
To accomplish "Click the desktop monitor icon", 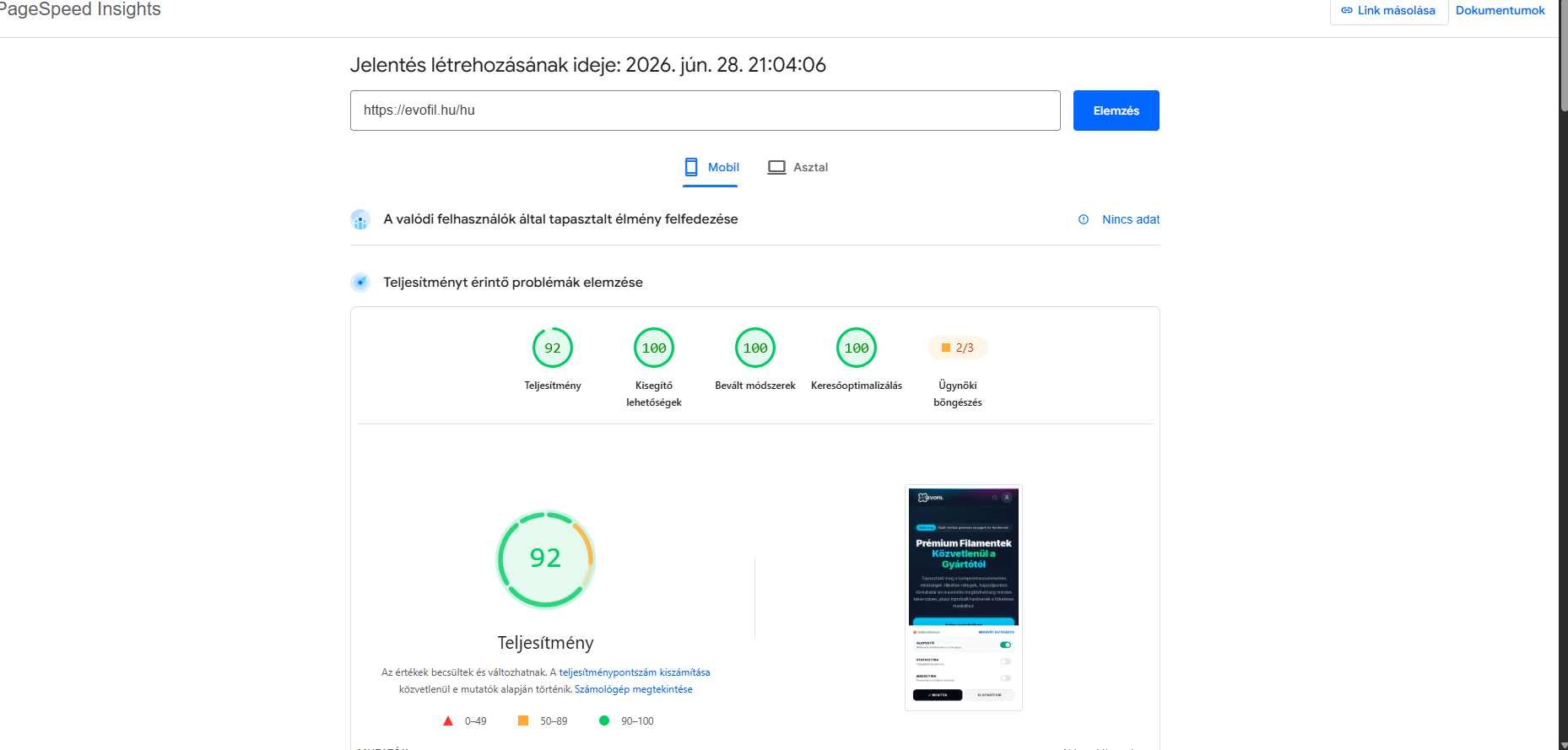I will 776,167.
